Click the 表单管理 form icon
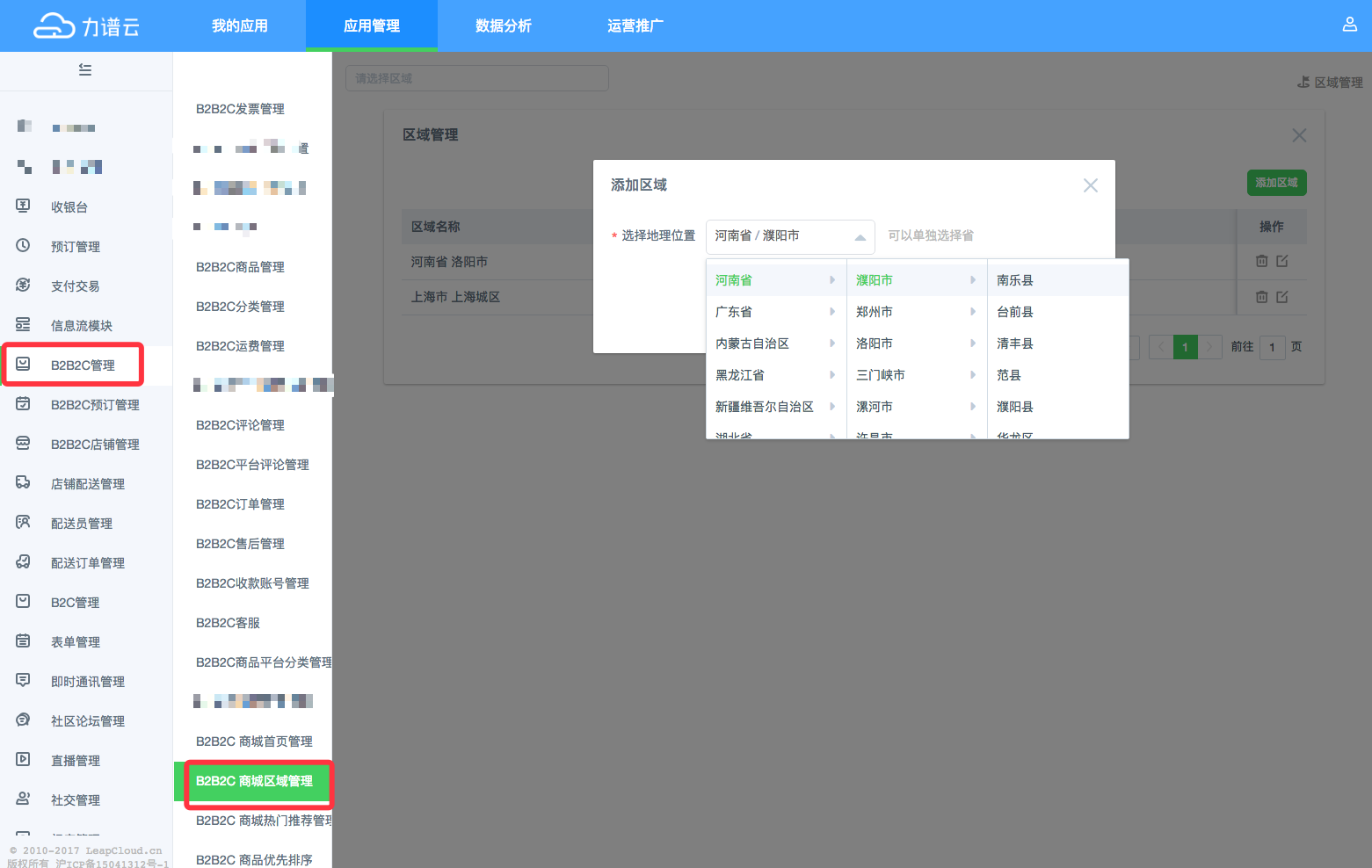Viewport: 1372px width, 868px height. click(24, 640)
